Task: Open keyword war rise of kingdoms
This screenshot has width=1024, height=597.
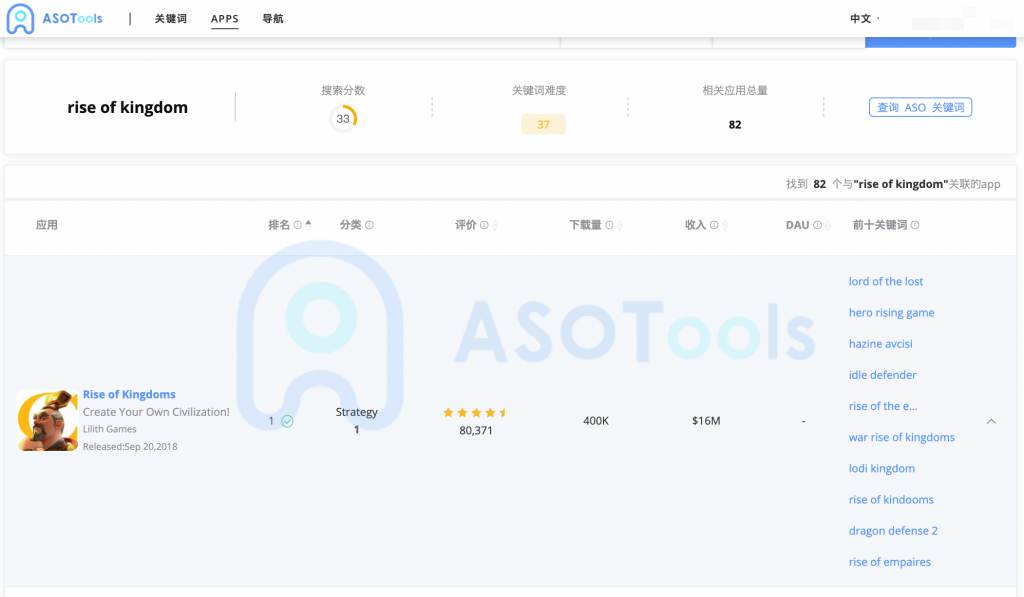Action: coord(902,438)
